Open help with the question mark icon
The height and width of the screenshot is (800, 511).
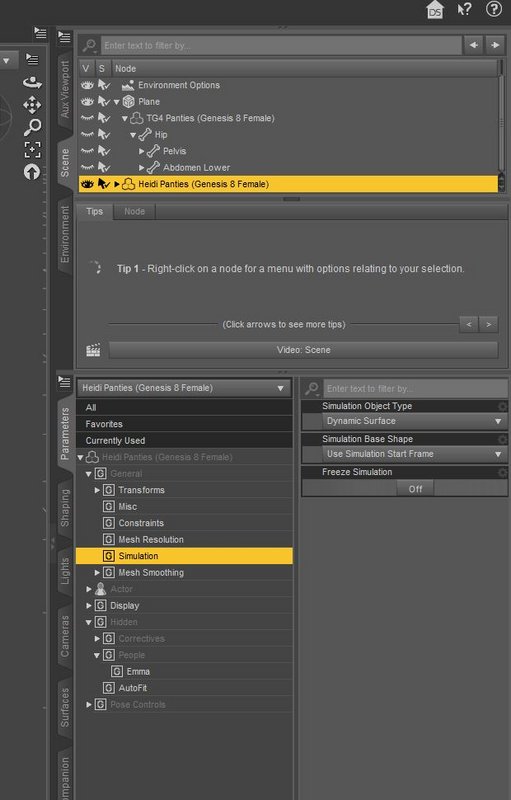click(x=493, y=9)
